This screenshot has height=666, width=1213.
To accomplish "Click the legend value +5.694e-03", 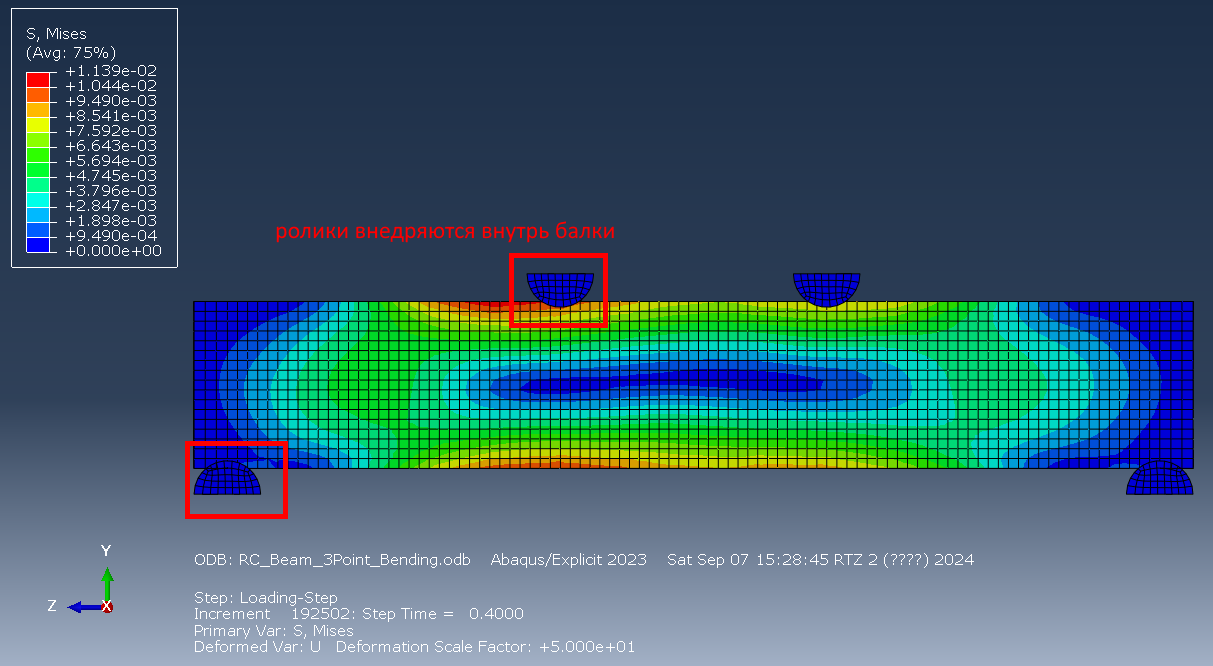I will (x=111, y=161).
